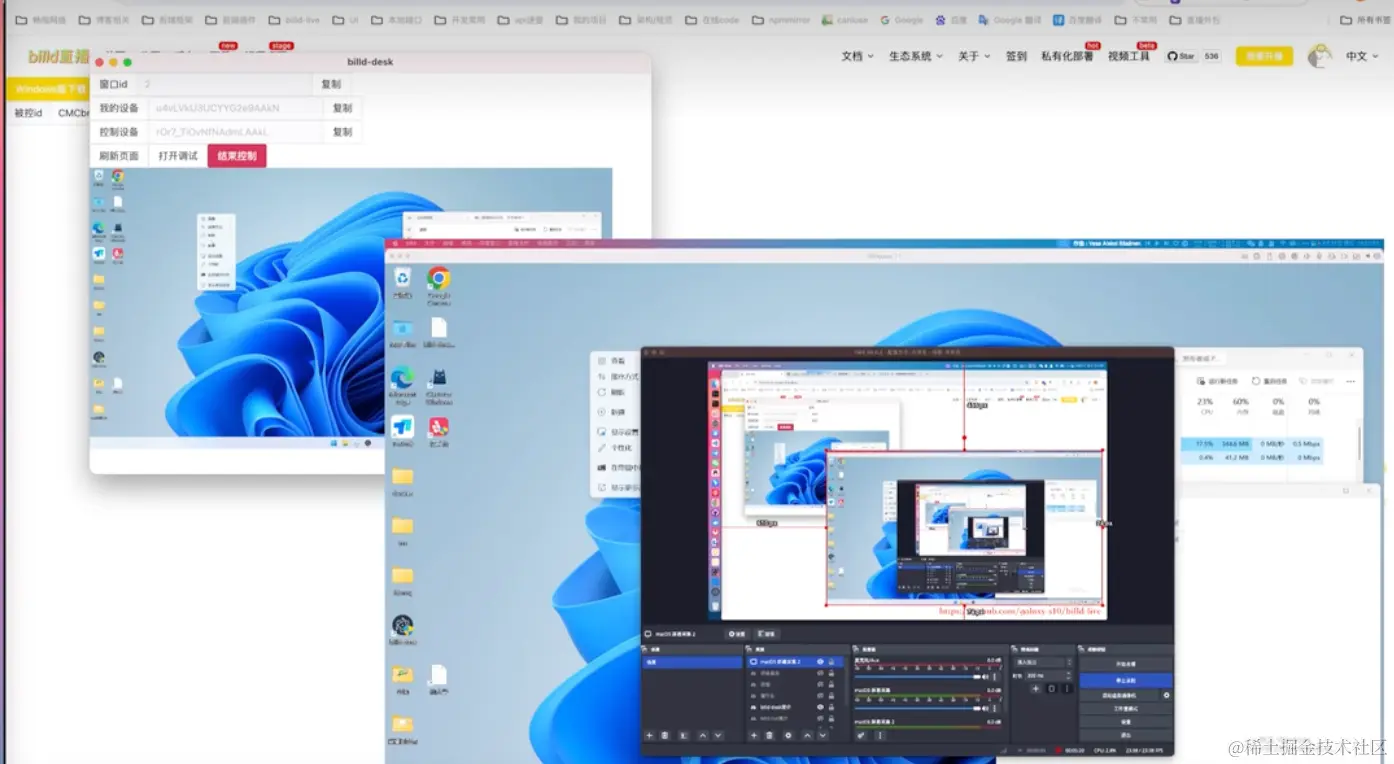The height and width of the screenshot is (764, 1394).
Task: Expand the 关于 dropdown in site navbar
Action: pyautogui.click(x=974, y=56)
